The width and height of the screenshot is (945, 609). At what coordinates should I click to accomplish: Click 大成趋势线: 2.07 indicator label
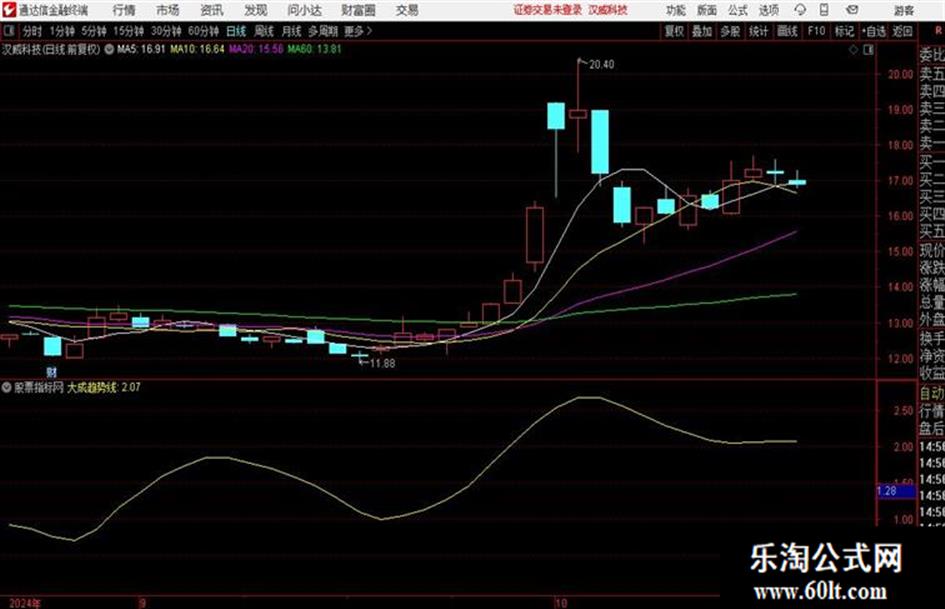pos(104,387)
